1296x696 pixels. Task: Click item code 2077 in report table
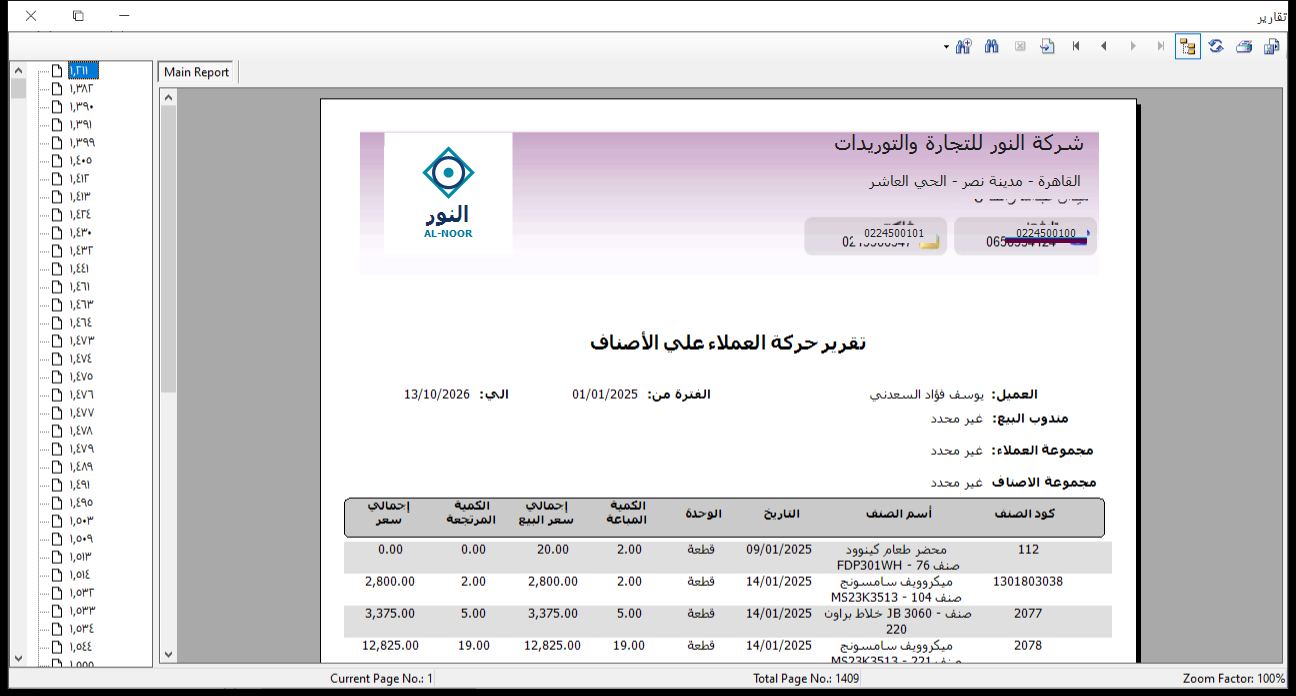click(x=1027, y=613)
